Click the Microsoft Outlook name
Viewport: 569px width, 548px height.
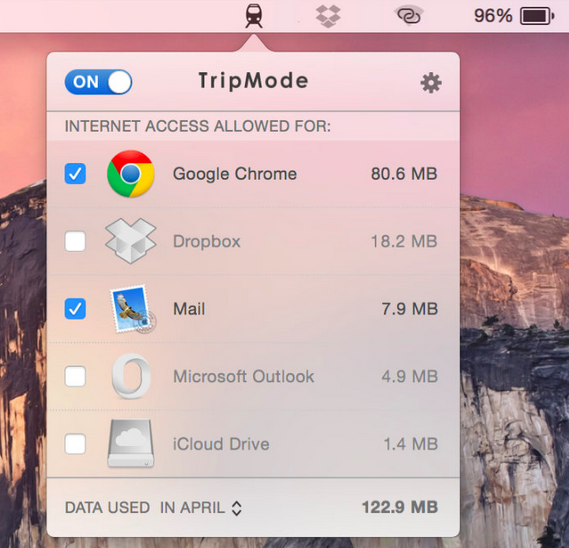[243, 376]
